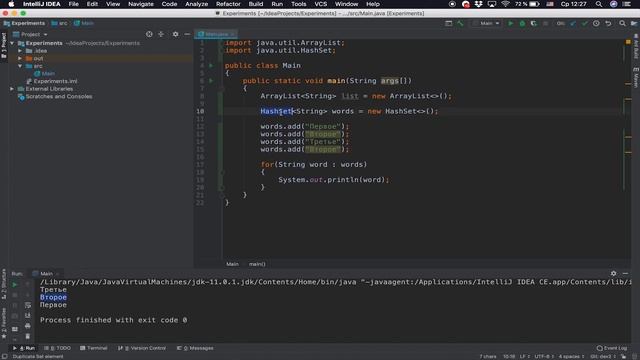Open the TODO tool window
This screenshot has height=360, width=640.
pyautogui.click(x=58, y=348)
